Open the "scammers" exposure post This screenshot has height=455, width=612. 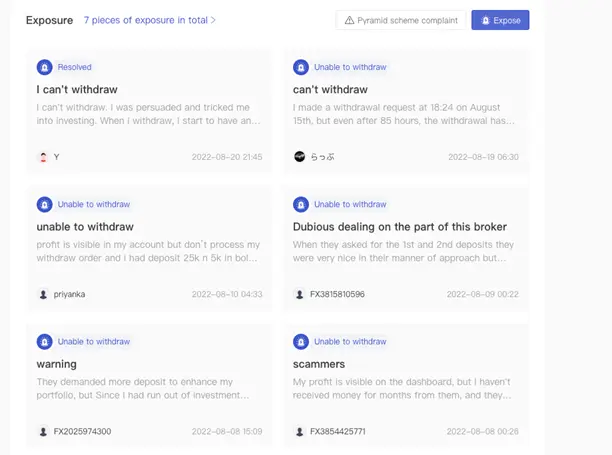(318, 364)
